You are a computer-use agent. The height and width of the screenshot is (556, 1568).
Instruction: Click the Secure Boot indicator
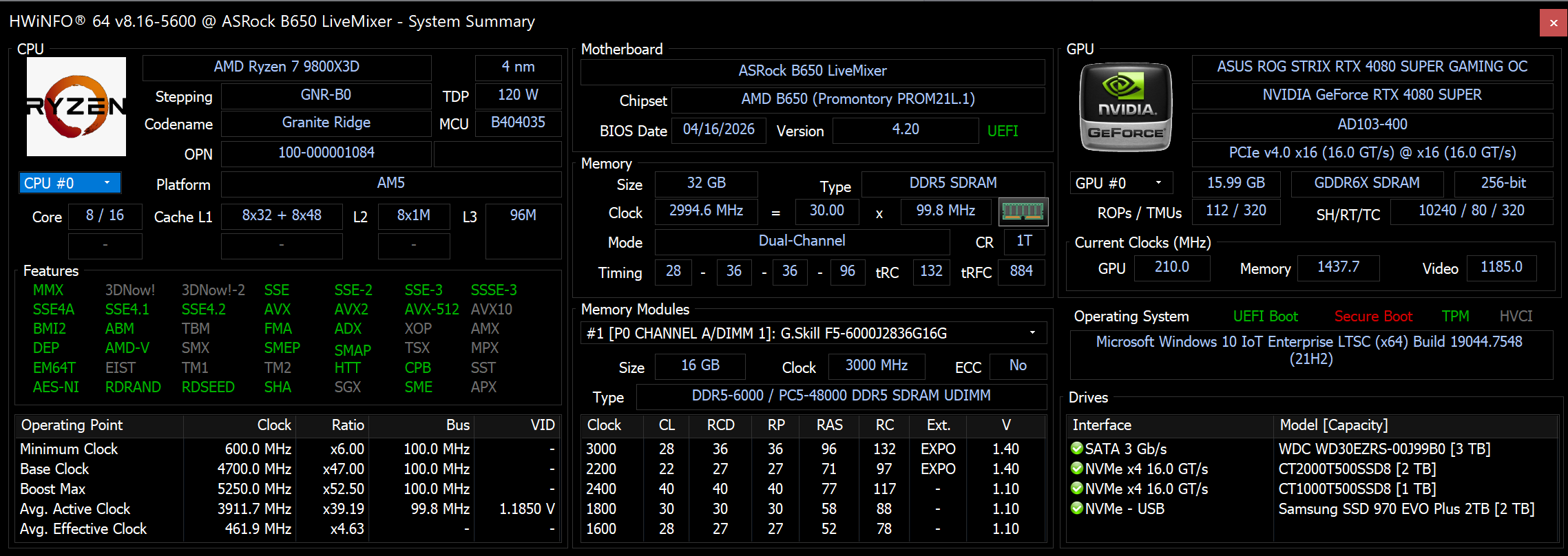(x=1373, y=317)
